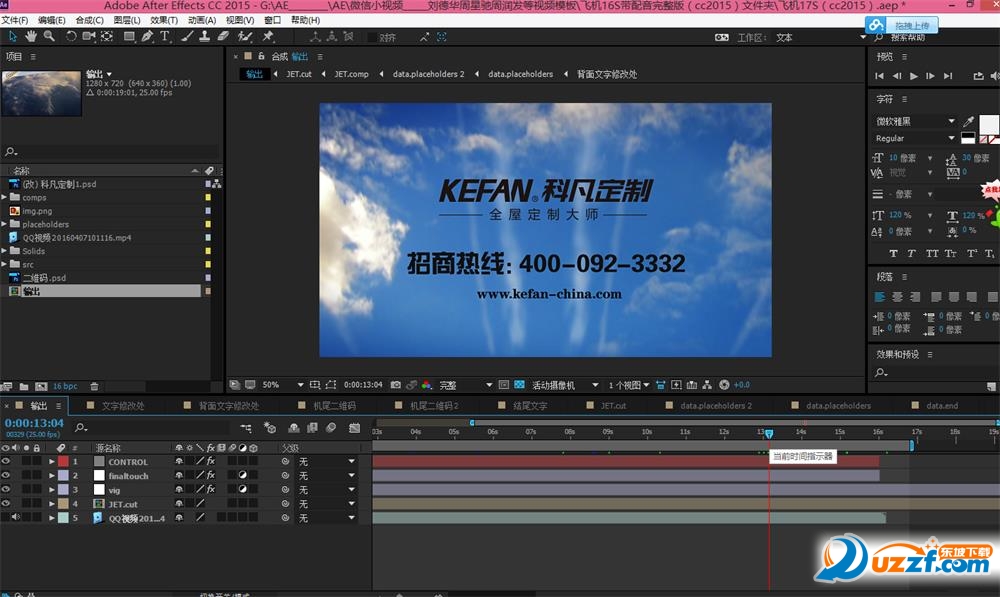Switch to the 文字修改处 timeline tab

coord(122,406)
